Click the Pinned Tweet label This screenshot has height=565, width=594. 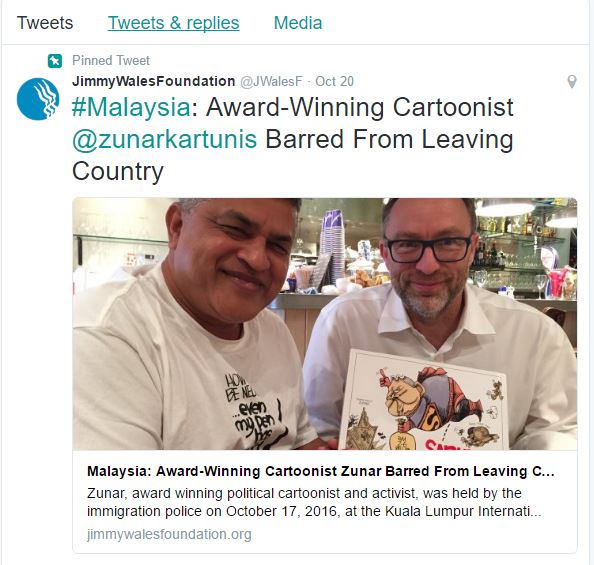111,61
